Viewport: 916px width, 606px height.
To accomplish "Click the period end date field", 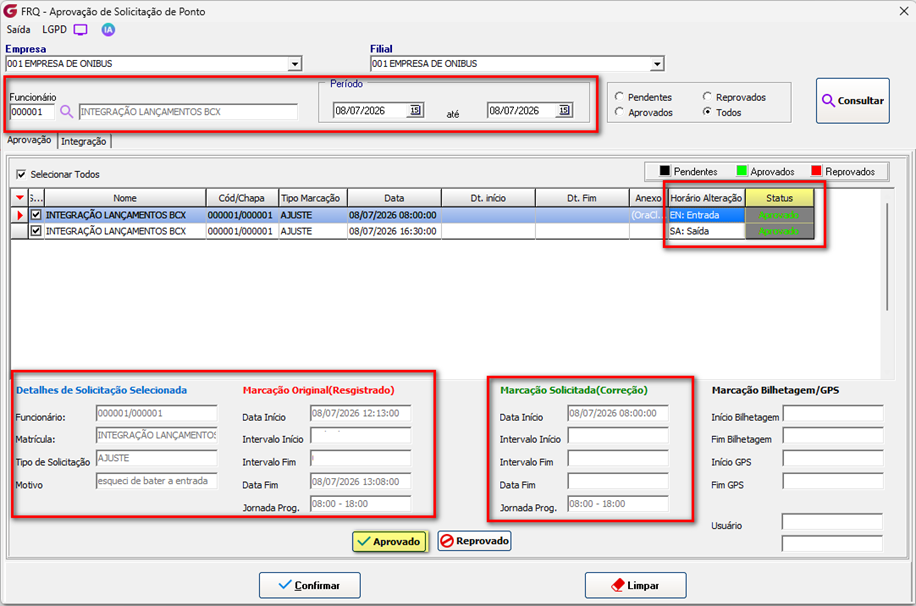I will (x=522, y=110).
